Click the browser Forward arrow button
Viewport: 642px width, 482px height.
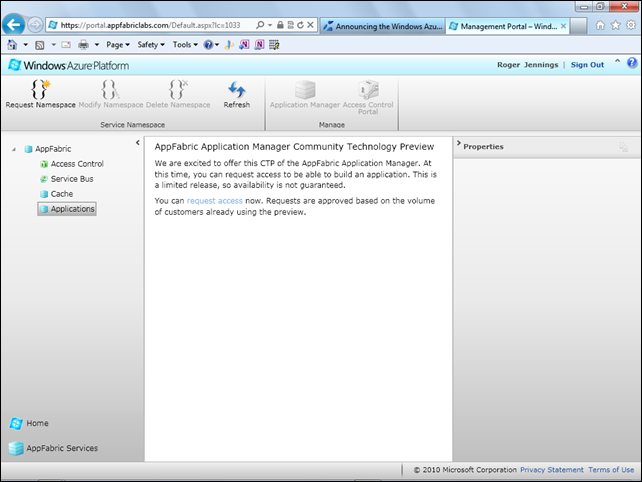point(35,25)
